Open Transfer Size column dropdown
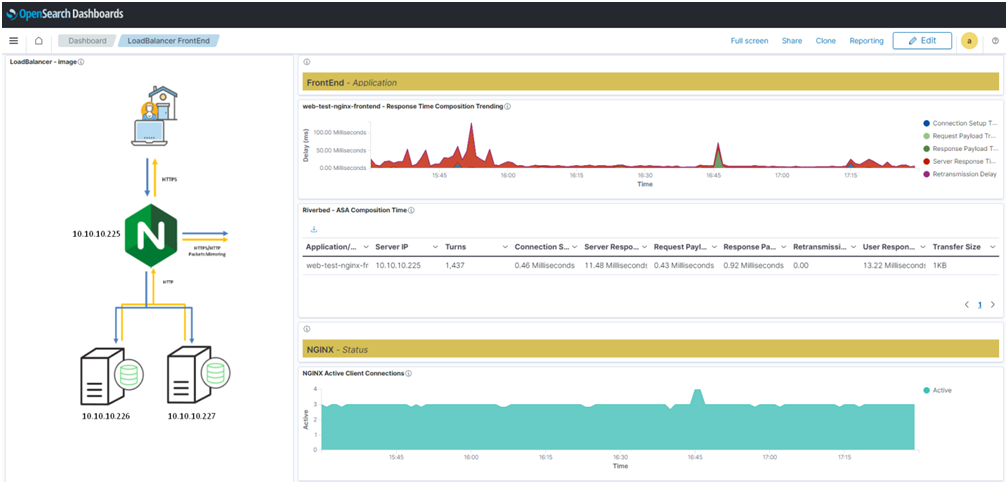 (x=993, y=247)
